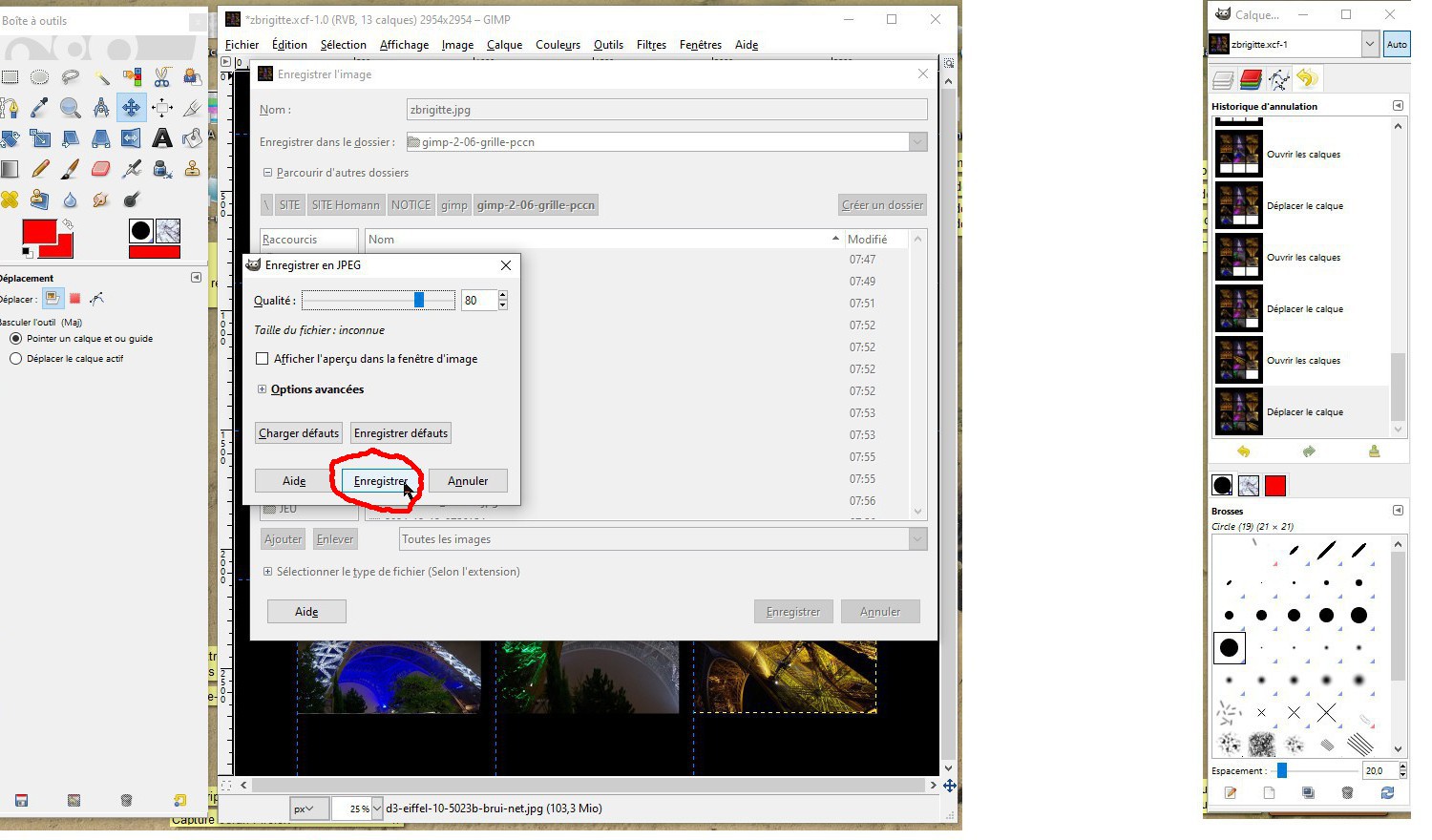This screenshot has width=1432, height=840.
Task: Open Historique d'annulation panel menu arrow
Action: point(1398,106)
